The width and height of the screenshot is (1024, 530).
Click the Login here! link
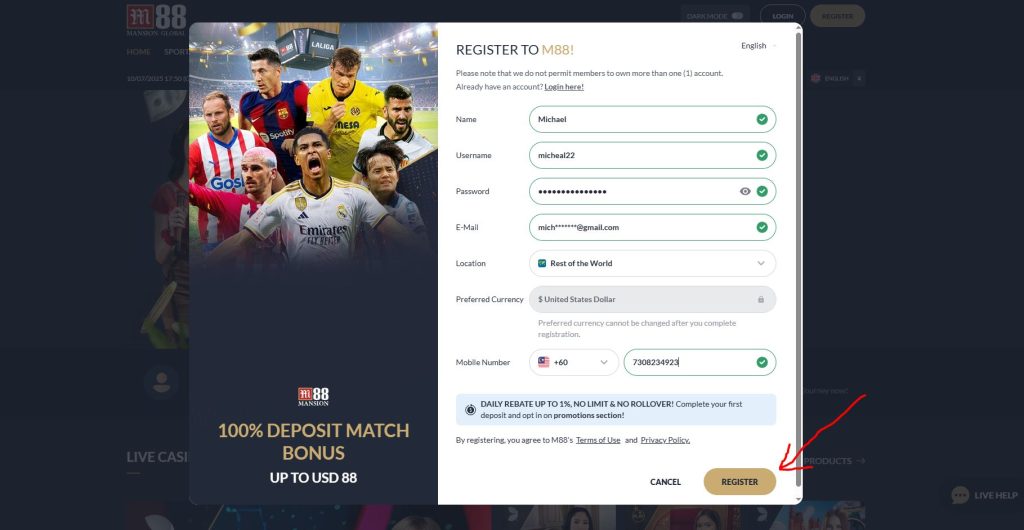coord(564,87)
